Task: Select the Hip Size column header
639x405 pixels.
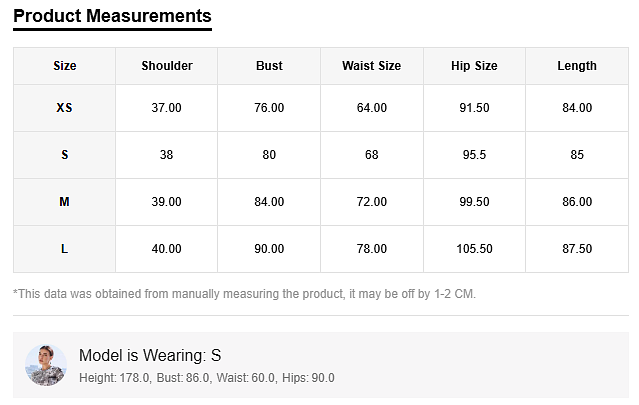Action: (474, 66)
